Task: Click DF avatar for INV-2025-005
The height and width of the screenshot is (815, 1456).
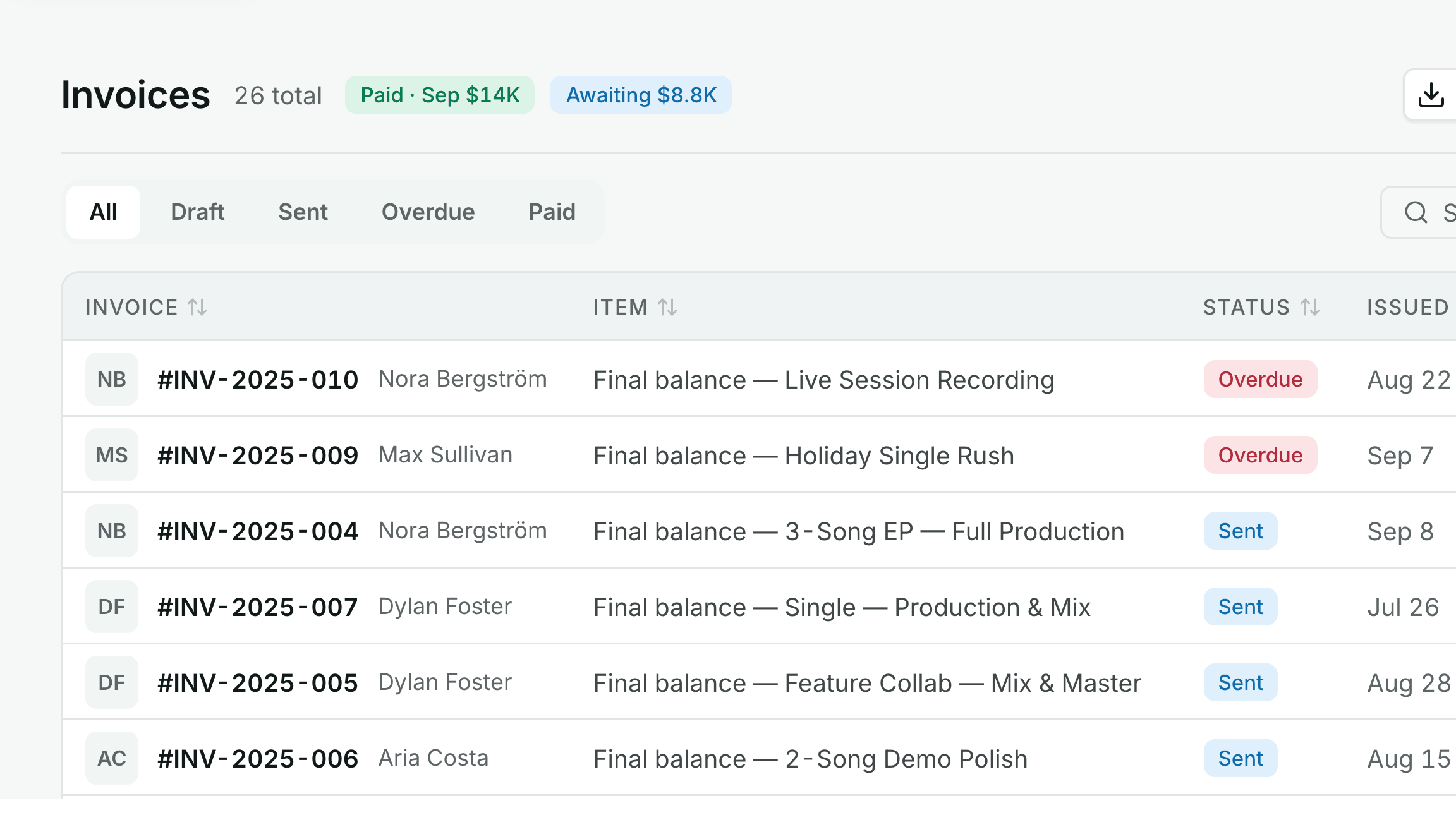Action: 112,682
